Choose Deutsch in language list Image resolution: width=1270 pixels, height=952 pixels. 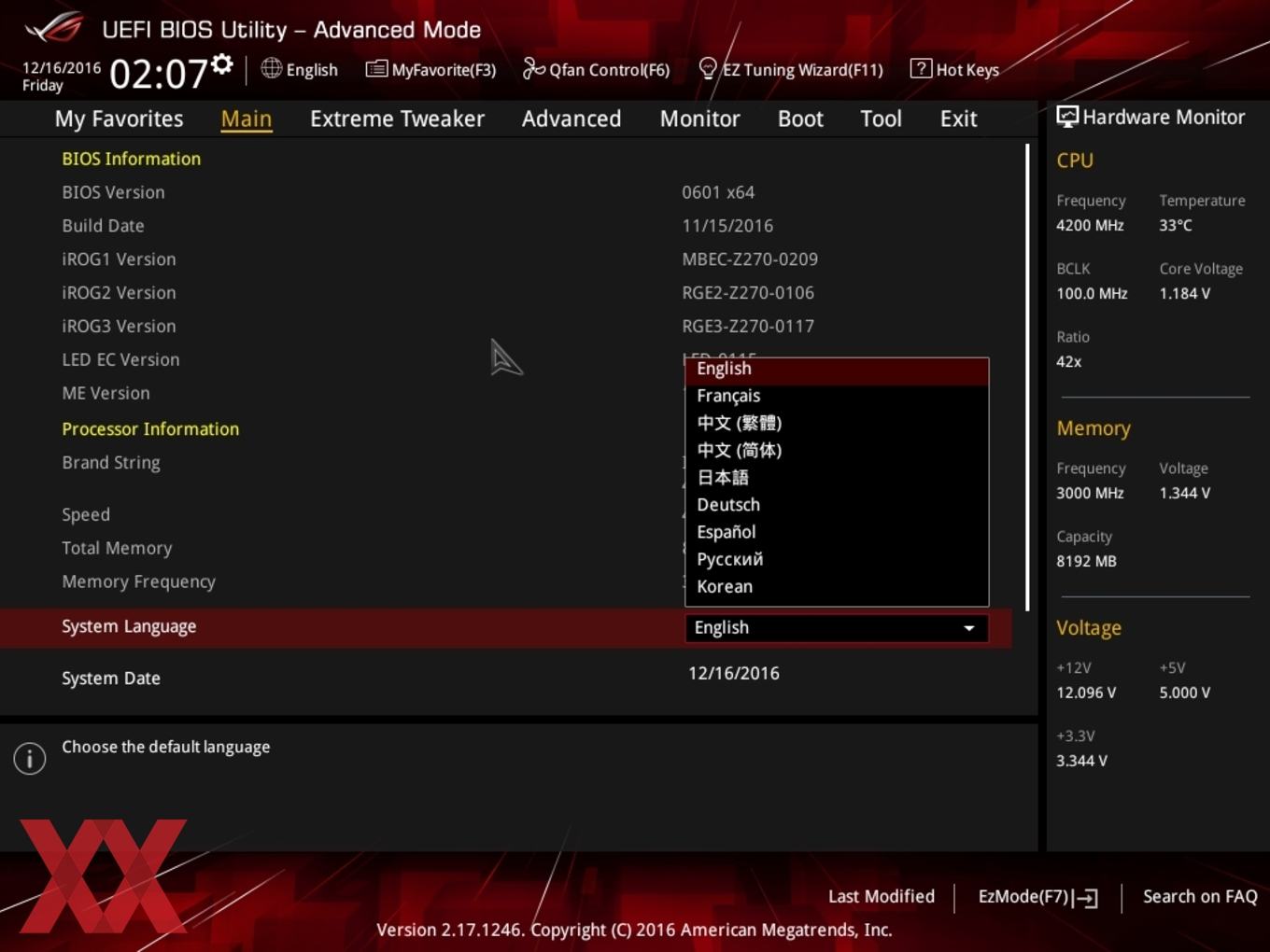837,505
